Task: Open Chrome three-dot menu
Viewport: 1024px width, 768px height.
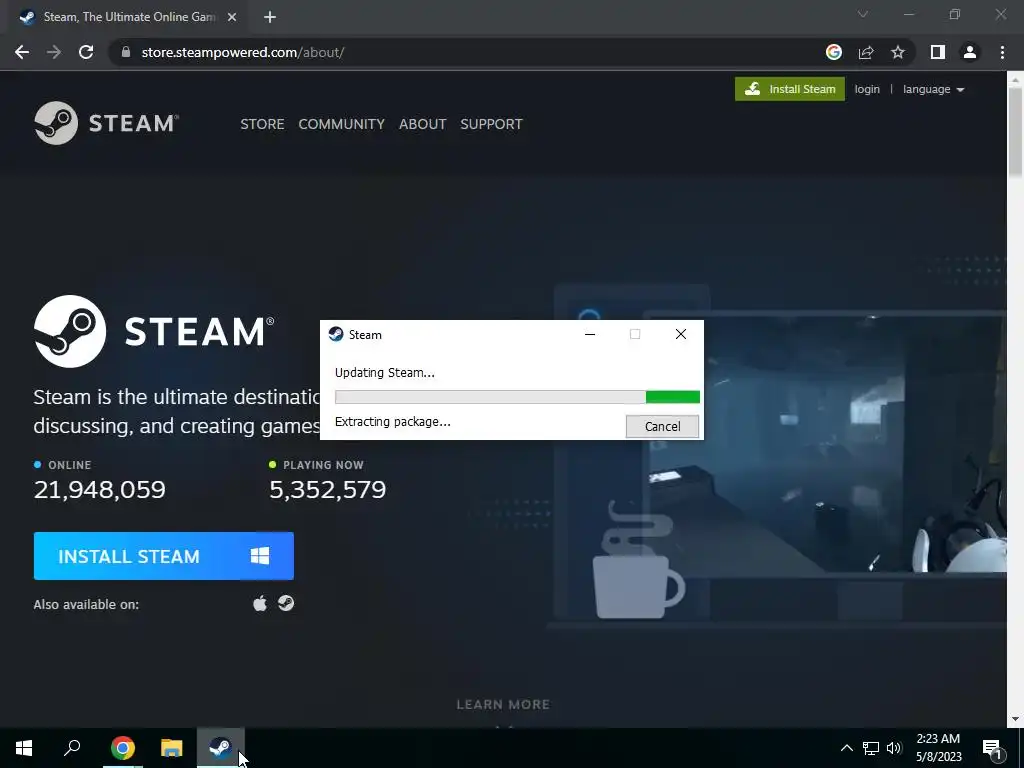Action: point(1002,52)
